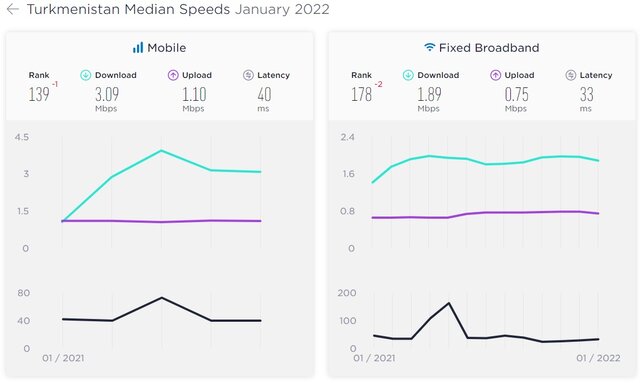The height and width of the screenshot is (383, 640).
Task: Click the Fixed Broadband wifi icon
Action: click(x=429, y=47)
